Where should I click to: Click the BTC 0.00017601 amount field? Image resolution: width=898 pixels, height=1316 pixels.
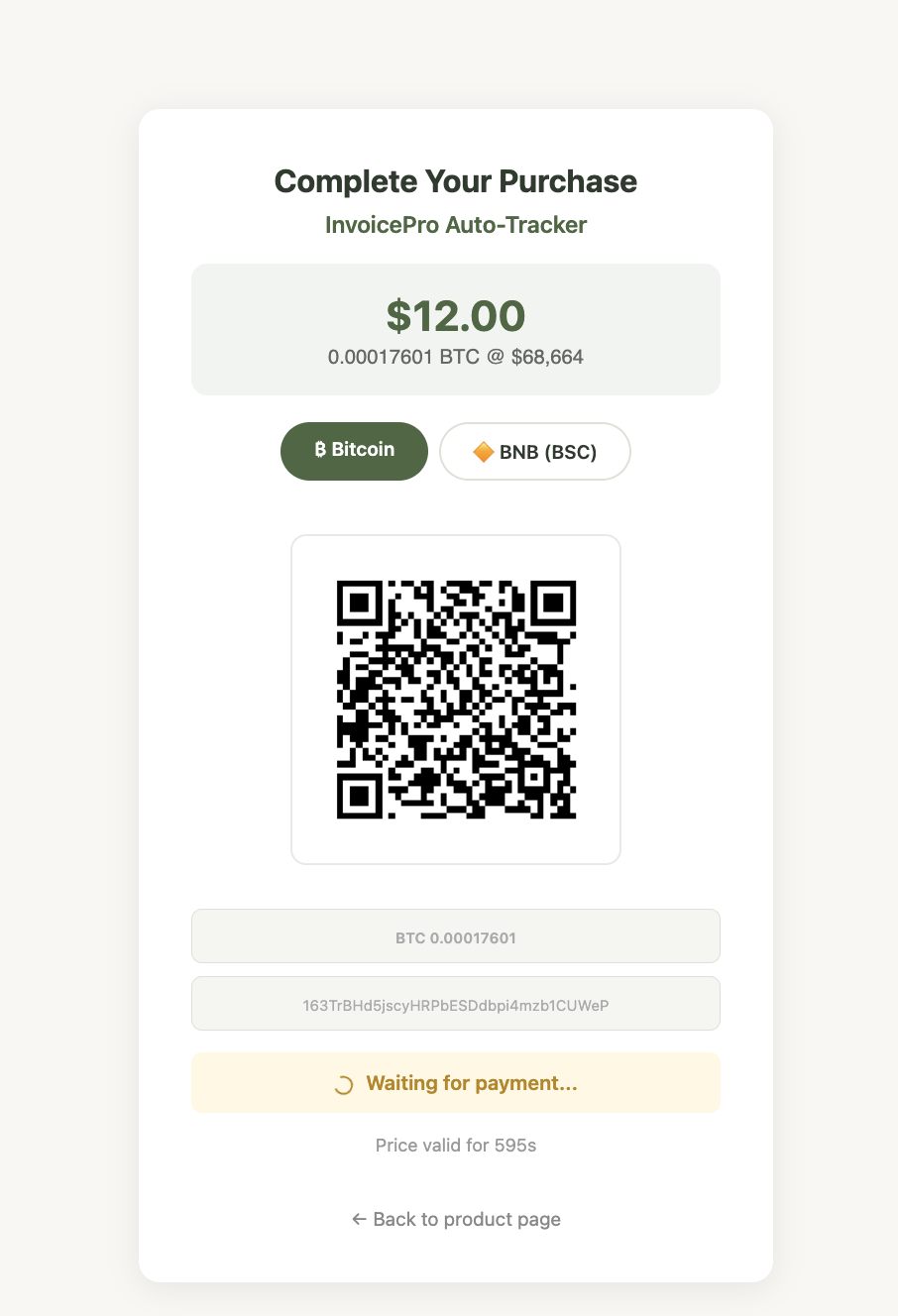[x=456, y=936]
